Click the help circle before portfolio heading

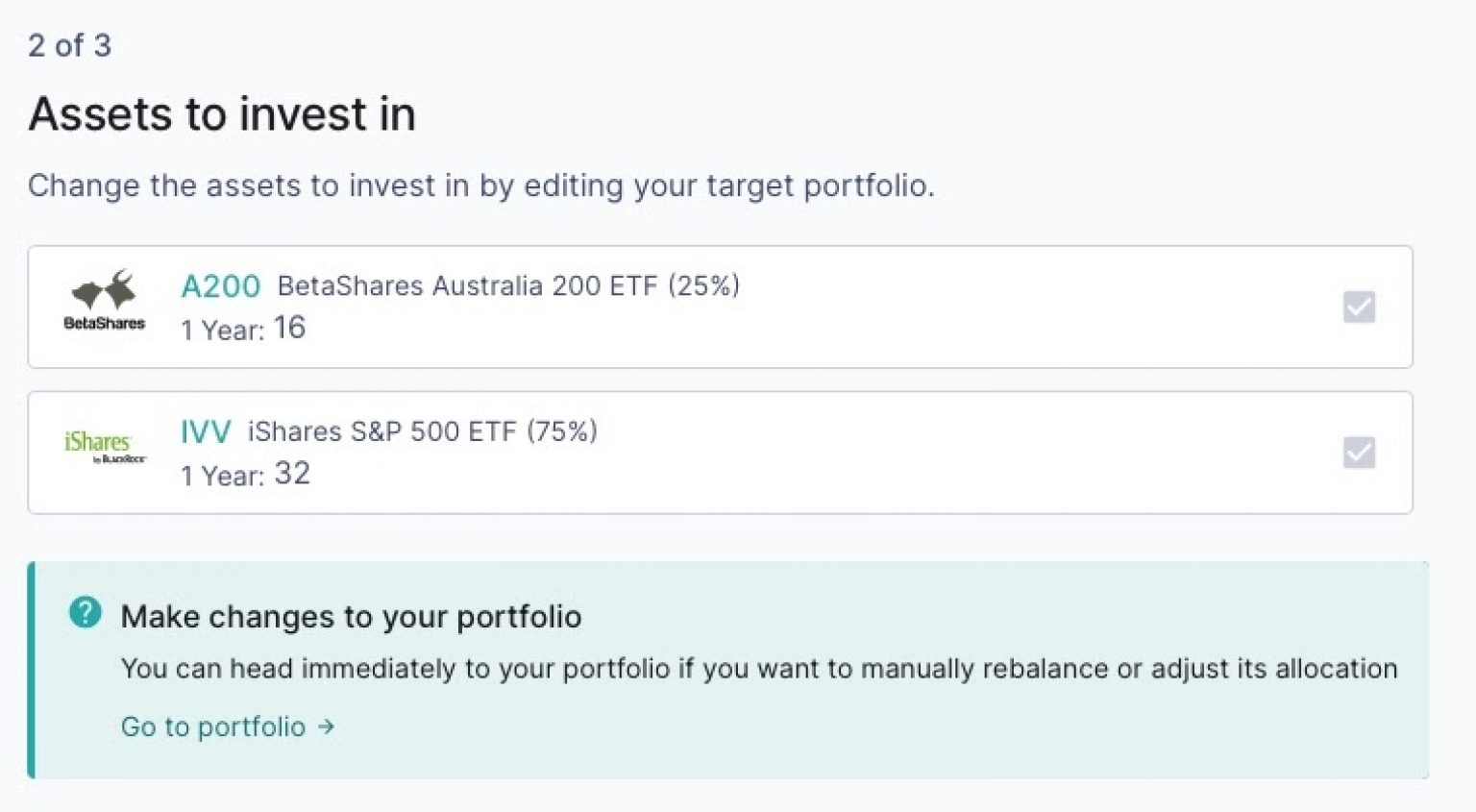pos(85,610)
